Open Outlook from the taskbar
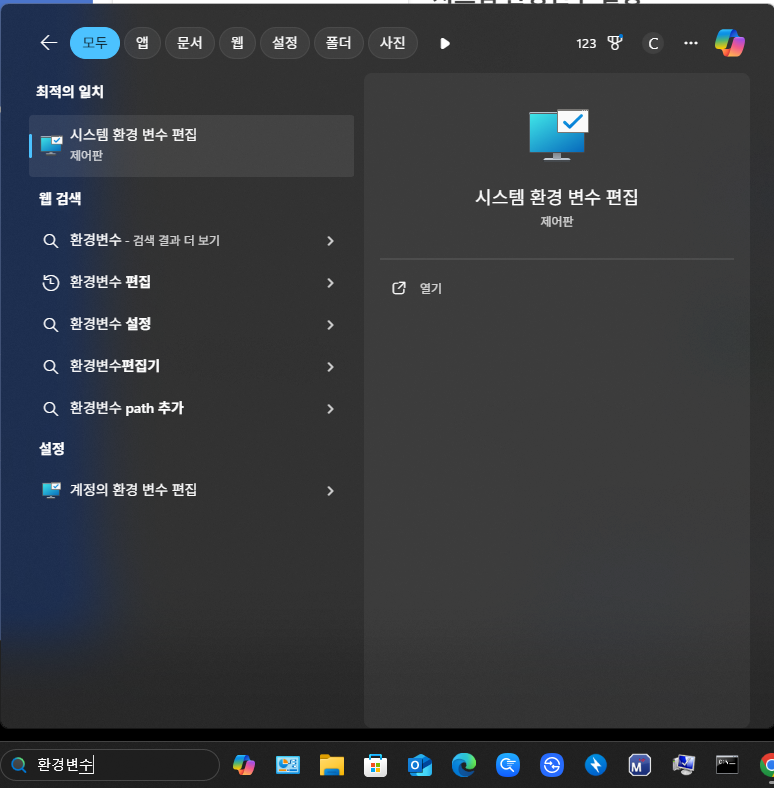Image resolution: width=774 pixels, height=788 pixels. coord(420,765)
